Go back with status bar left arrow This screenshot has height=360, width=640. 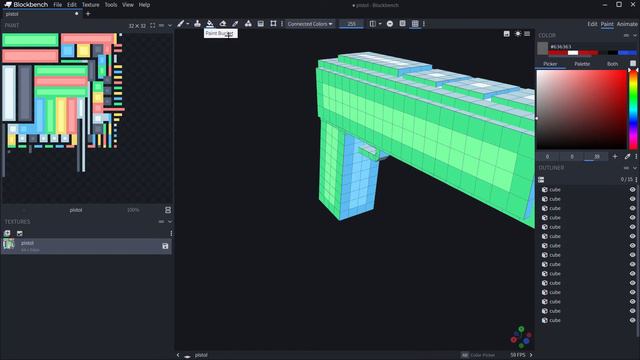click(178, 355)
